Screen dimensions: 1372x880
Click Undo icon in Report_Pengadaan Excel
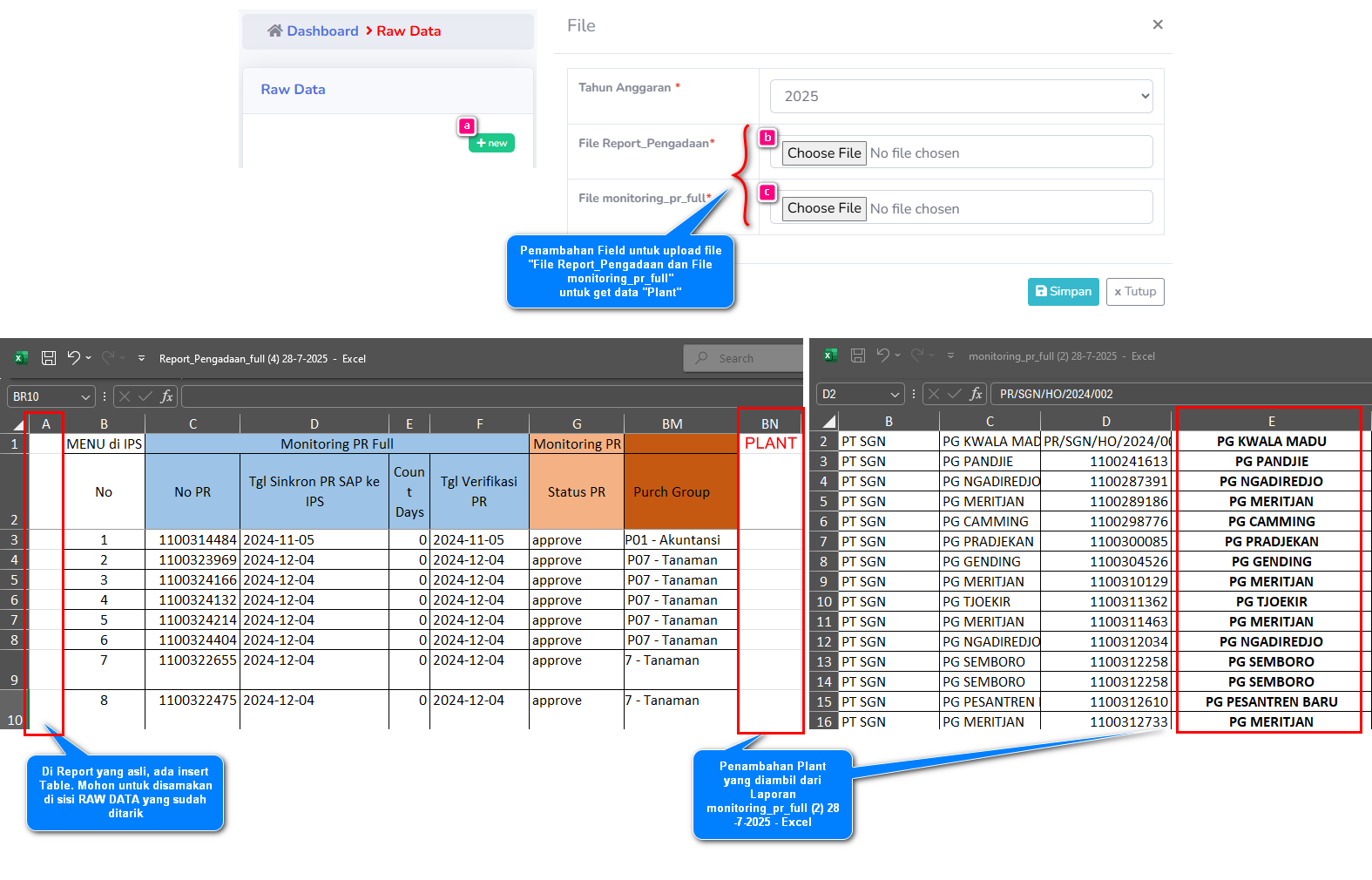click(73, 358)
